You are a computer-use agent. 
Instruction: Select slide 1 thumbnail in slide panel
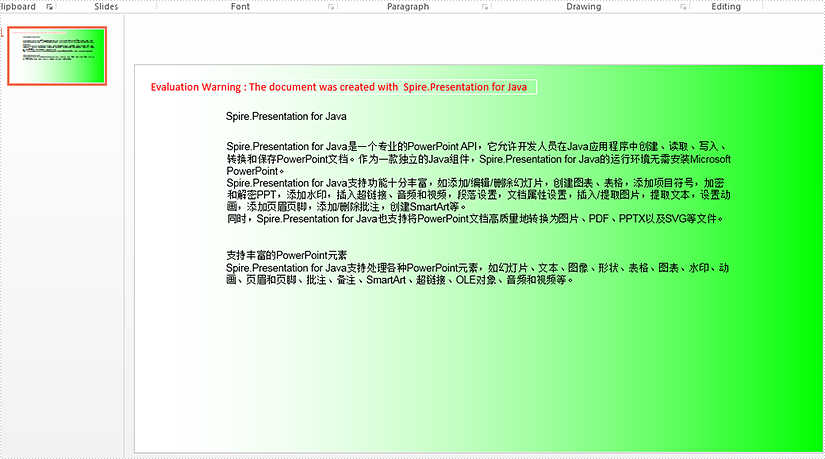point(57,56)
